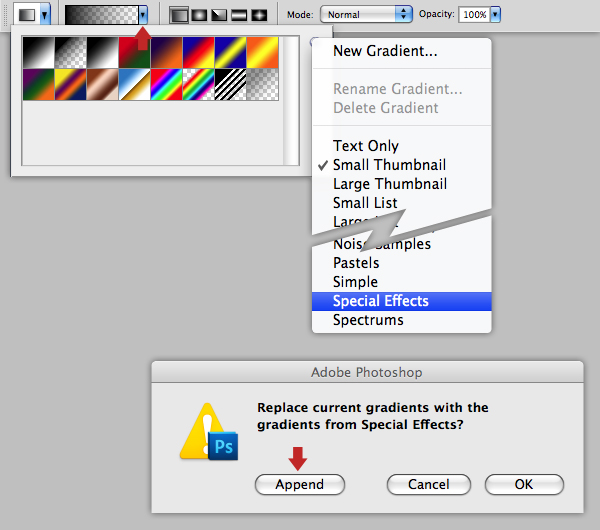Expand the tool preset dropdown arrow

pos(44,15)
